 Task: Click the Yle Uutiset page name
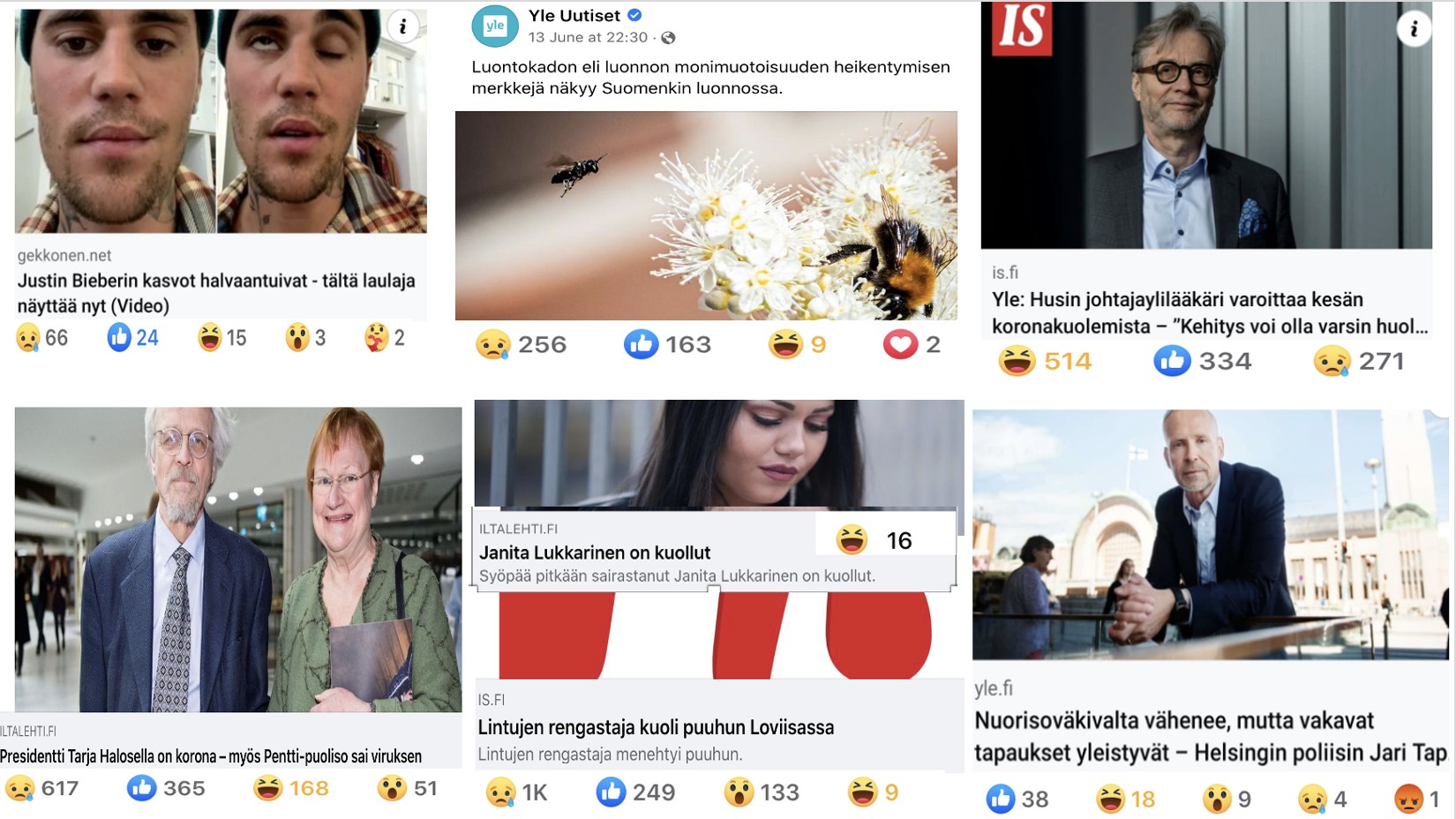tap(574, 15)
